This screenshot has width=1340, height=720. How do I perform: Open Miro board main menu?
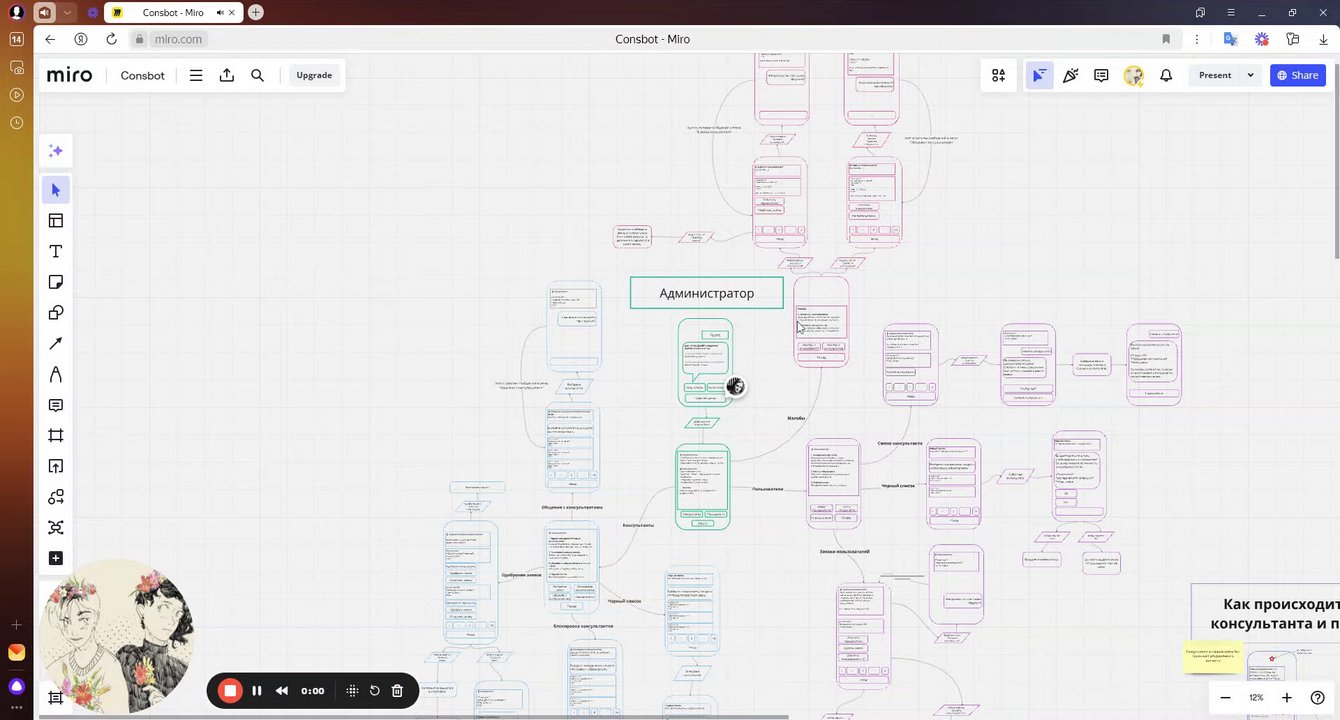coord(196,75)
